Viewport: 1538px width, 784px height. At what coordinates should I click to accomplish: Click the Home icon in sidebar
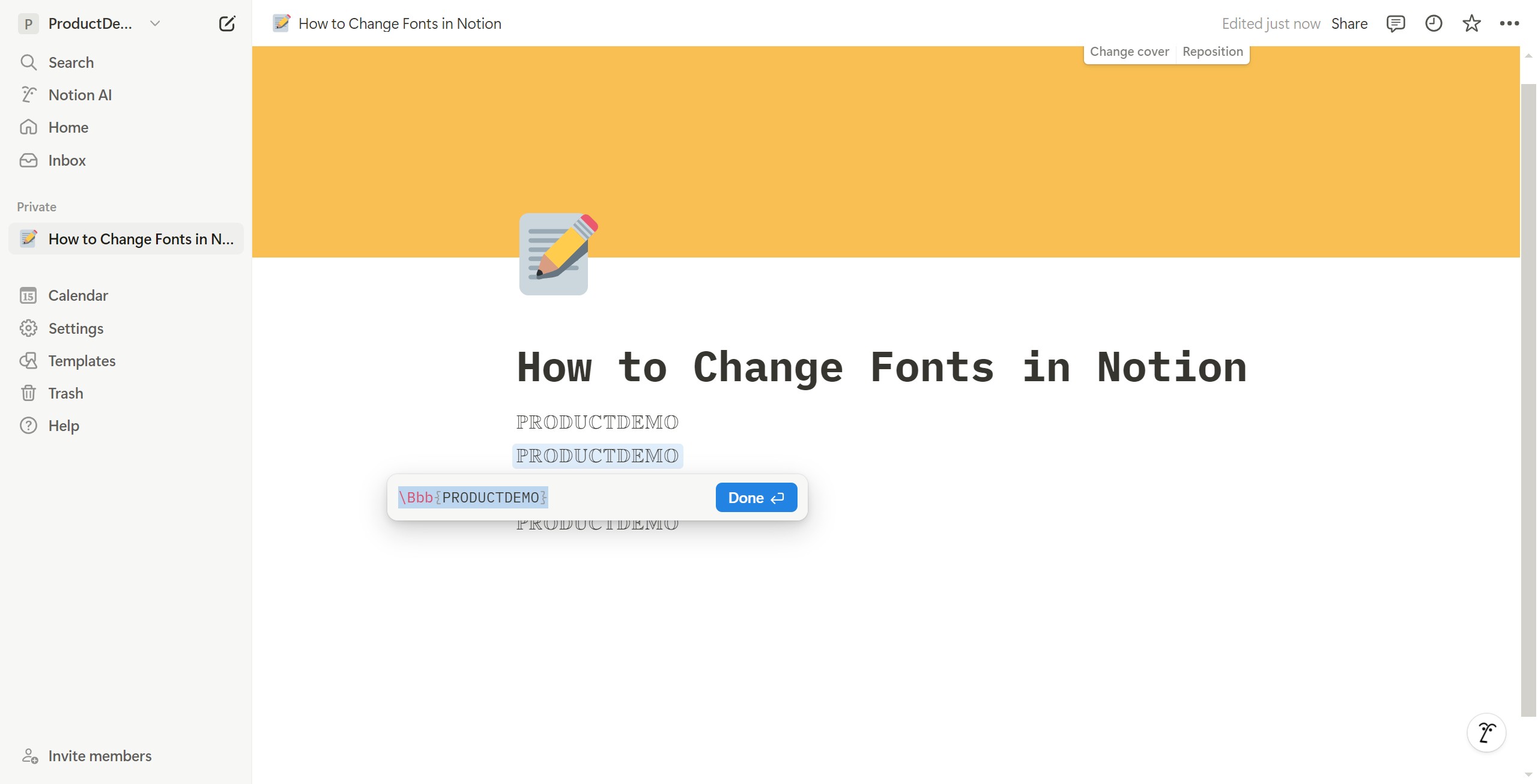click(x=28, y=127)
